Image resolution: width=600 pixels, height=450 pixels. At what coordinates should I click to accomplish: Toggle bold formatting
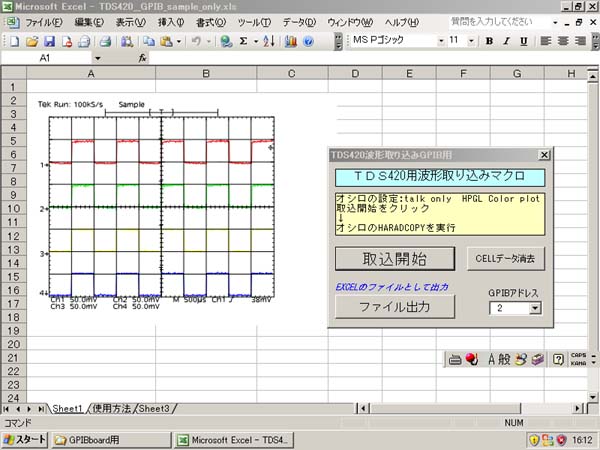(x=489, y=41)
